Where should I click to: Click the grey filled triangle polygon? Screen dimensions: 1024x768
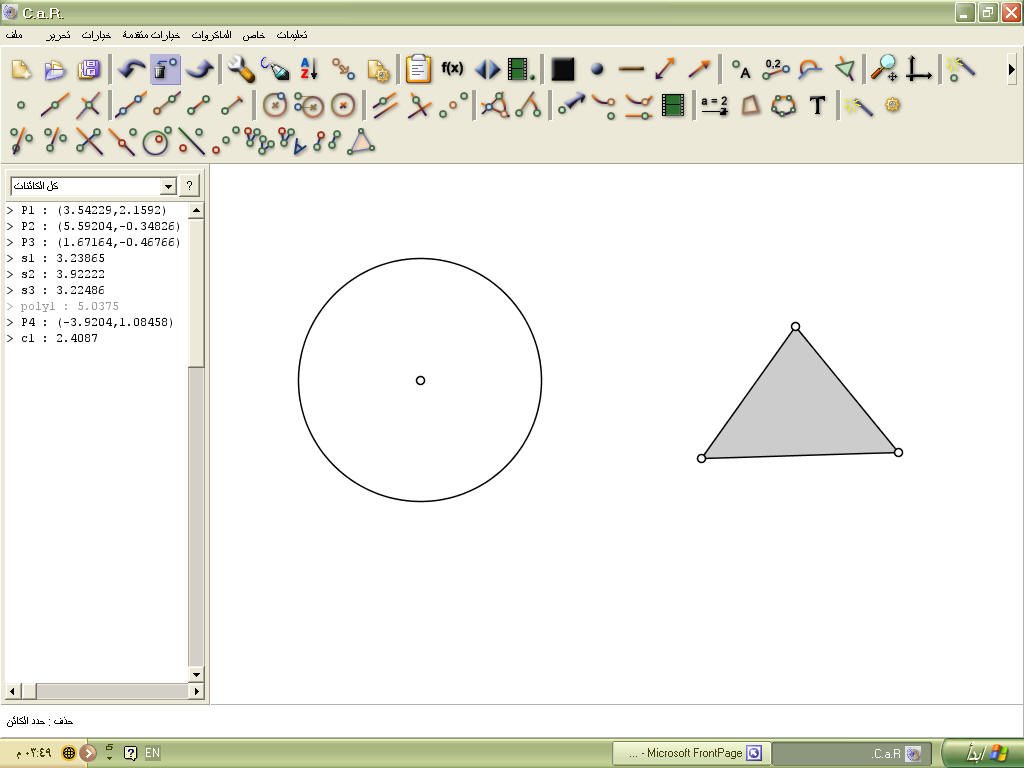point(799,413)
